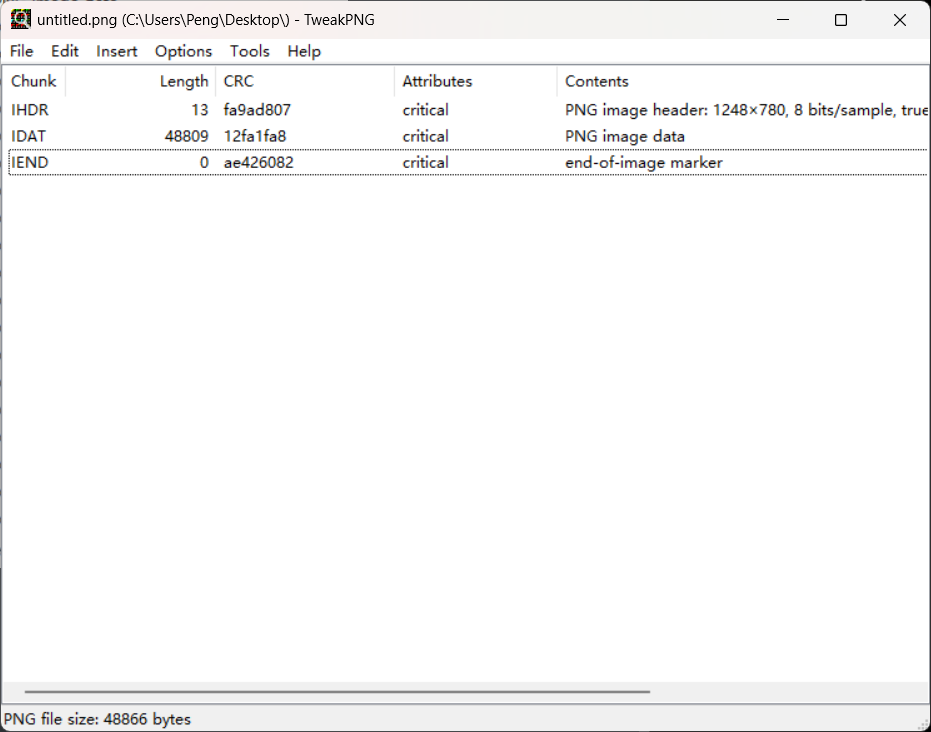The width and height of the screenshot is (931, 732).
Task: Click CRC value ae426082
Action: 258,162
